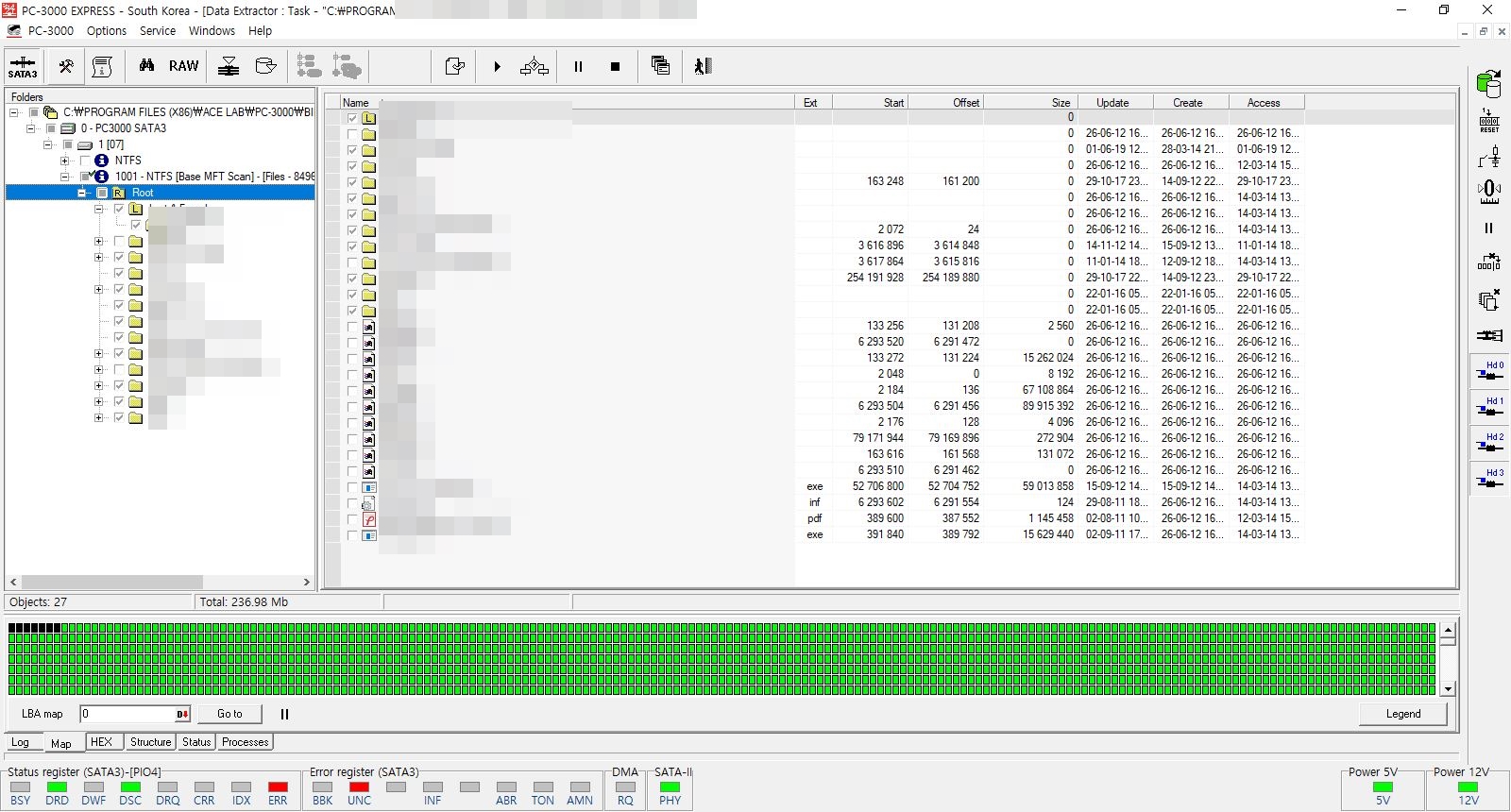Click the circuit switch icon in right sidebar
Screen dimensions: 1511x812
(x=1489, y=157)
